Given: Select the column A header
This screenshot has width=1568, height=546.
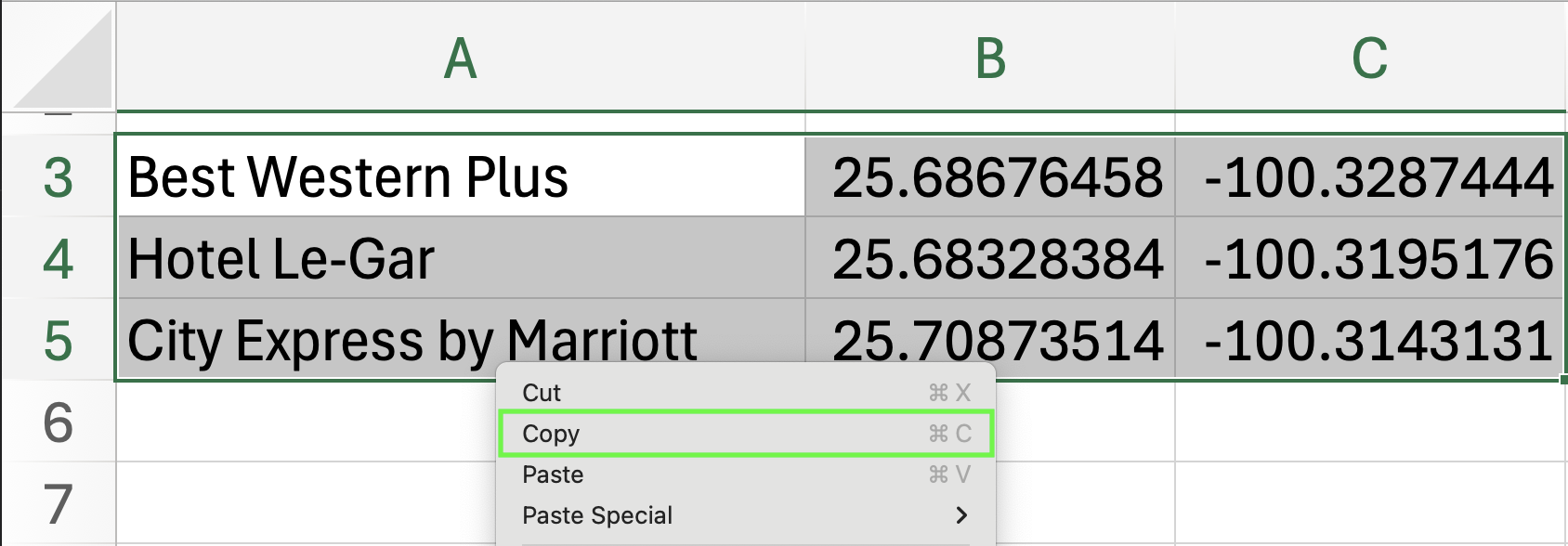Looking at the screenshot, I should click(x=460, y=59).
